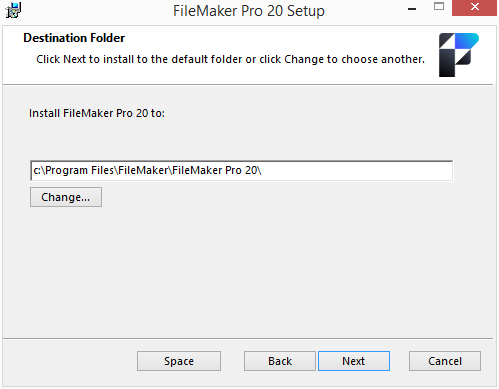Image resolution: width=499 pixels, height=389 pixels.
Task: Click 'Program Files' inside the install path
Action: (80, 171)
